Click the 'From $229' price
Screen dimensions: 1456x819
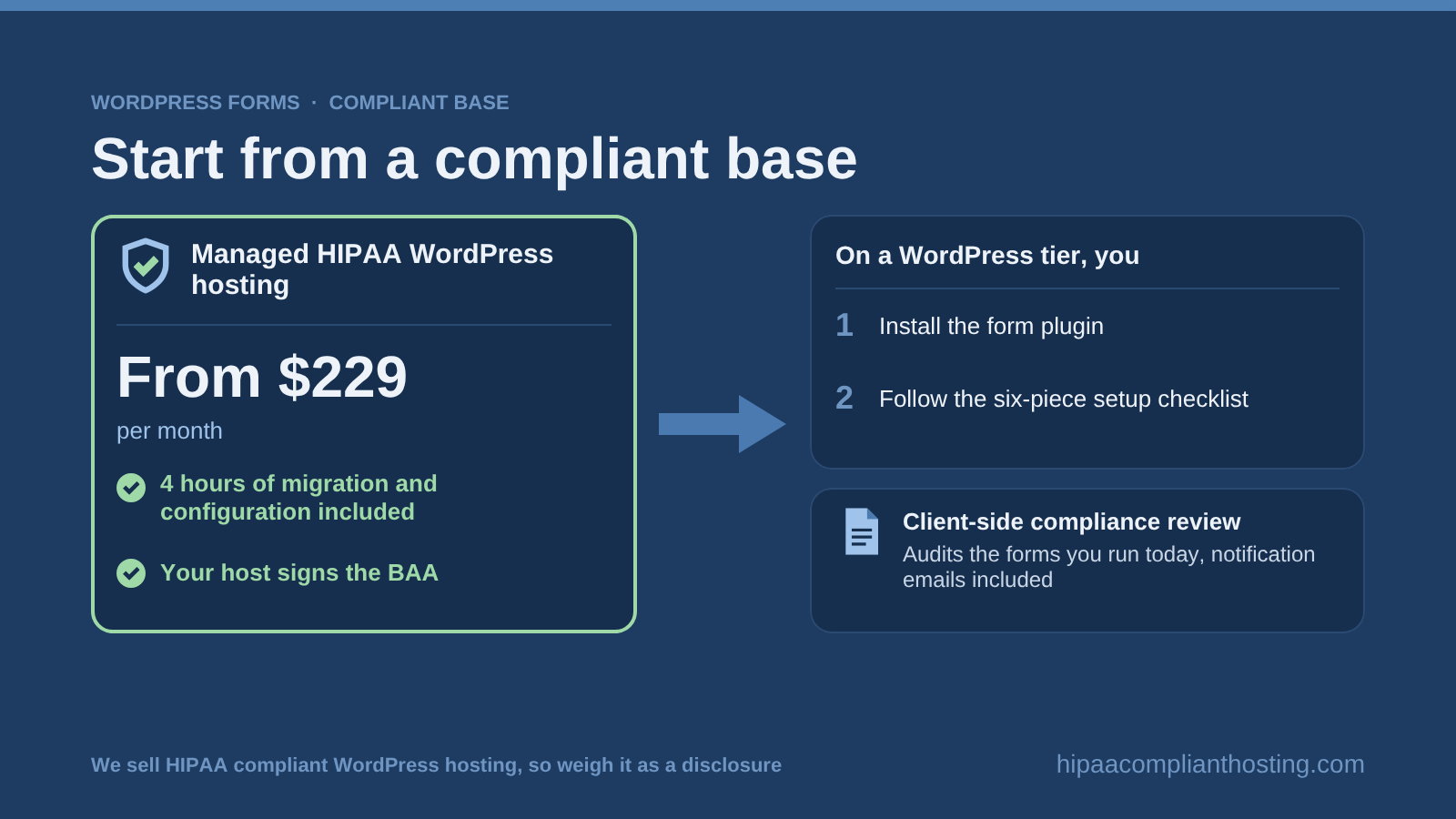coord(262,378)
